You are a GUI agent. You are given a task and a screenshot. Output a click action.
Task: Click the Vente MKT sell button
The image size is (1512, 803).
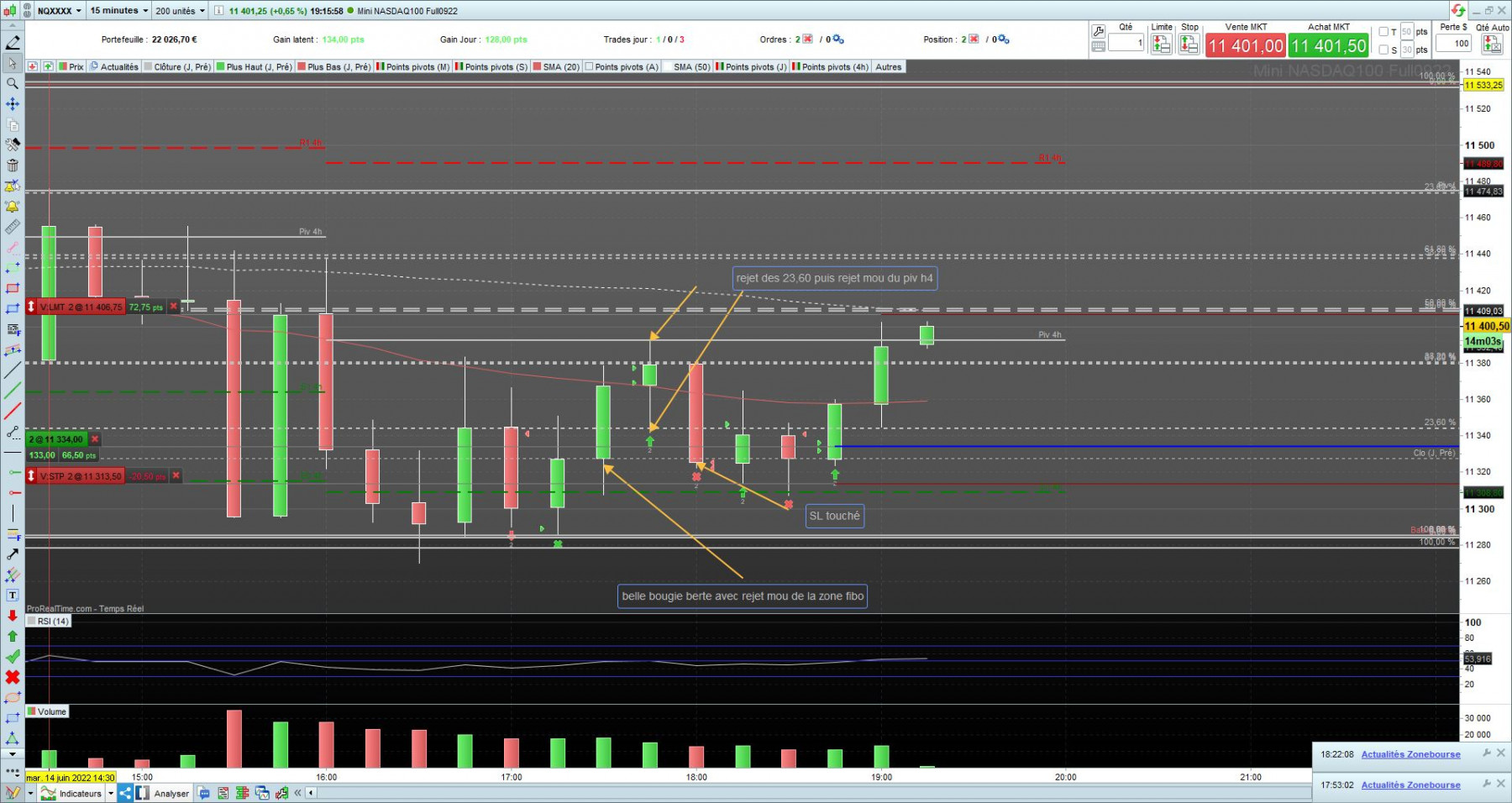point(1246,45)
